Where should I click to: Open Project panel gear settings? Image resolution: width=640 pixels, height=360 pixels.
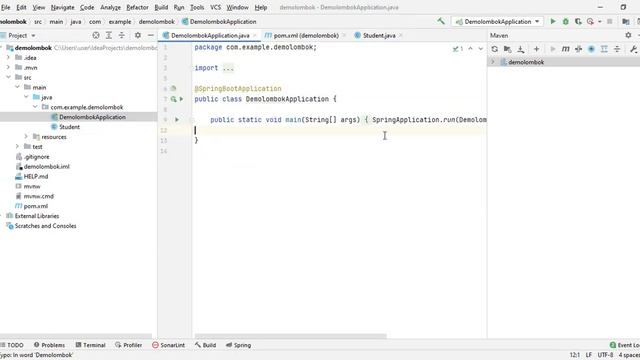138,36
